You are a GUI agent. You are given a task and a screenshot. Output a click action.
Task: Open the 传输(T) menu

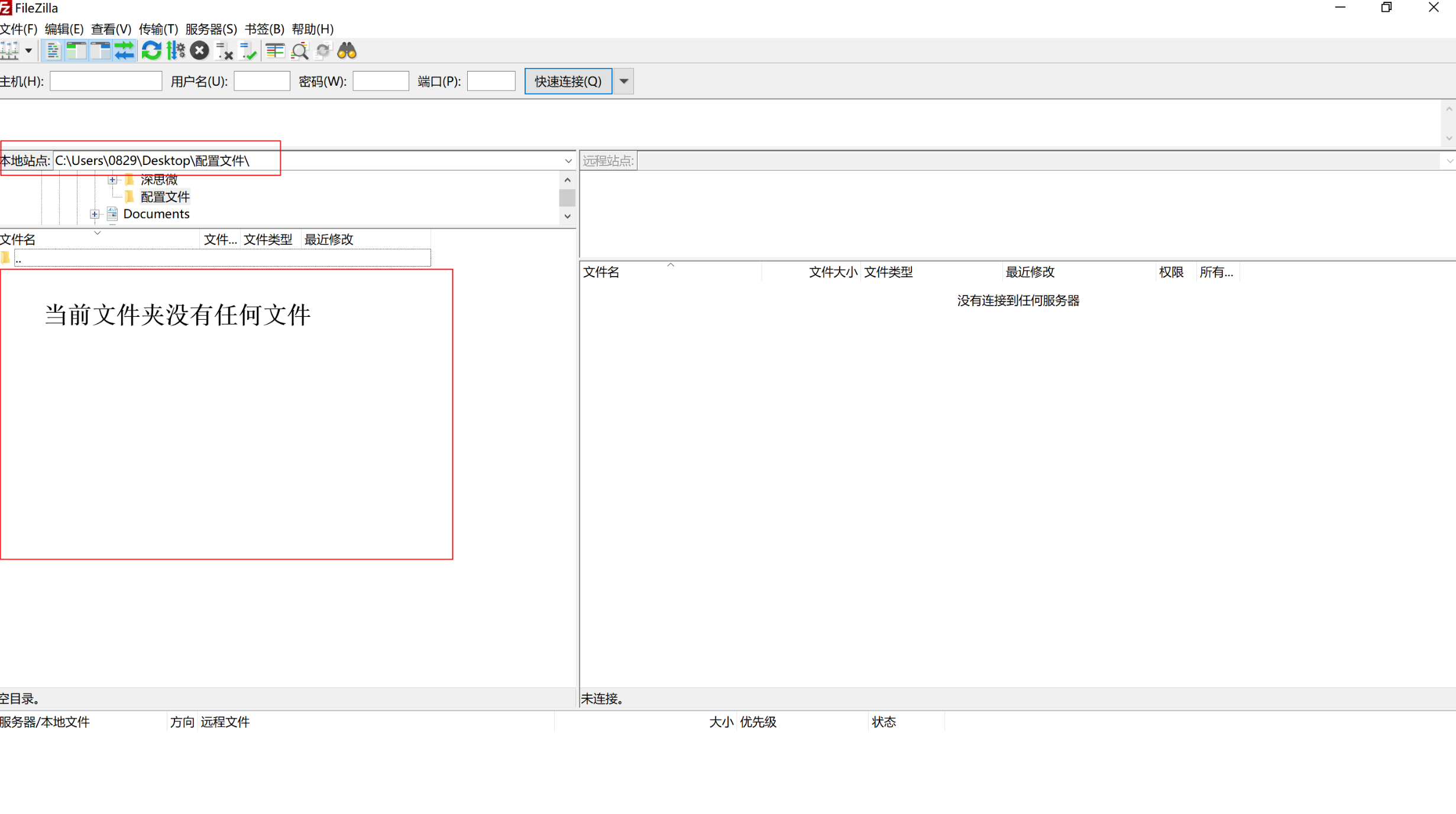[x=158, y=29]
